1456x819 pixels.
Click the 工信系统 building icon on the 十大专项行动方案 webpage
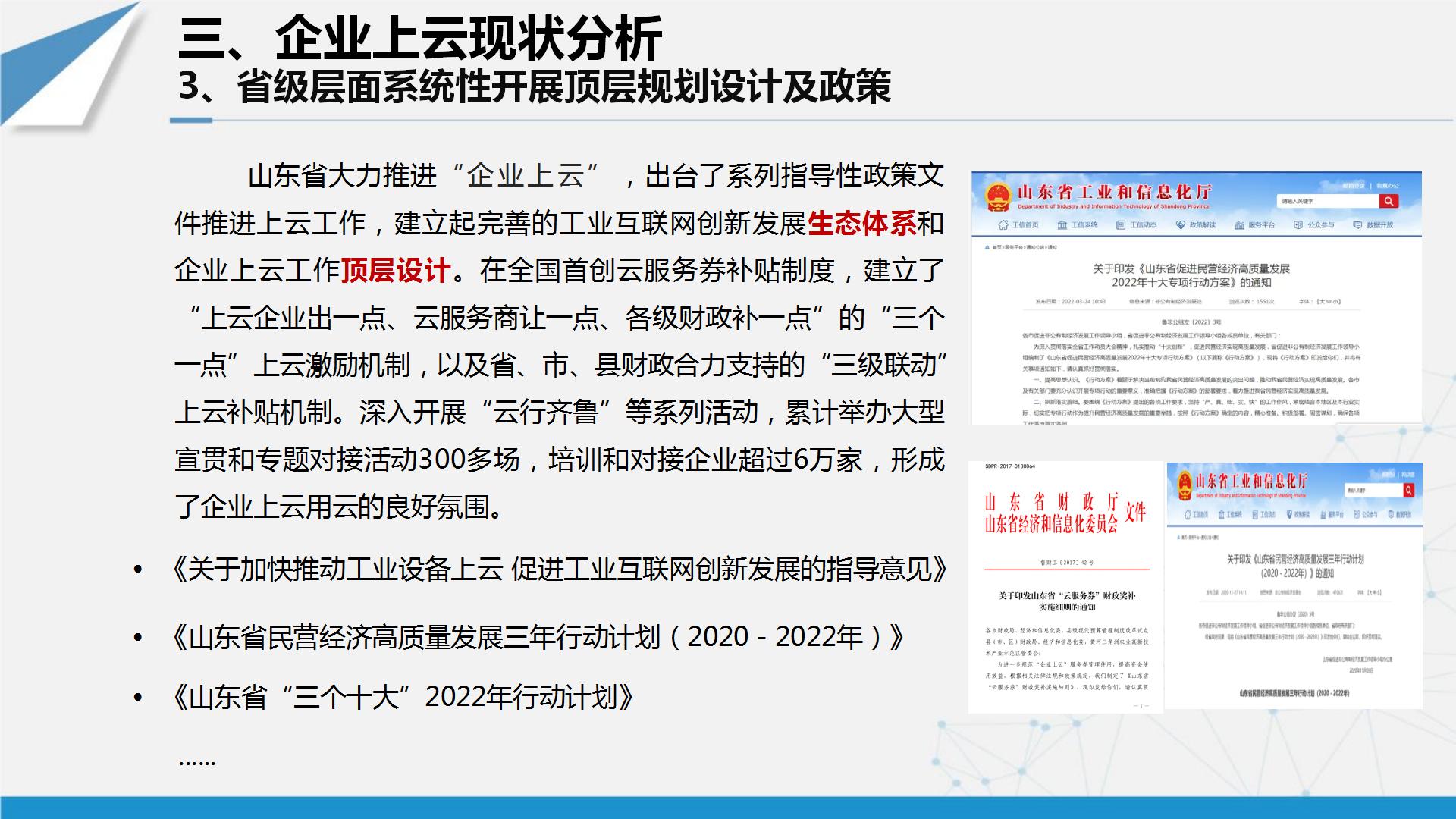coord(1062,224)
